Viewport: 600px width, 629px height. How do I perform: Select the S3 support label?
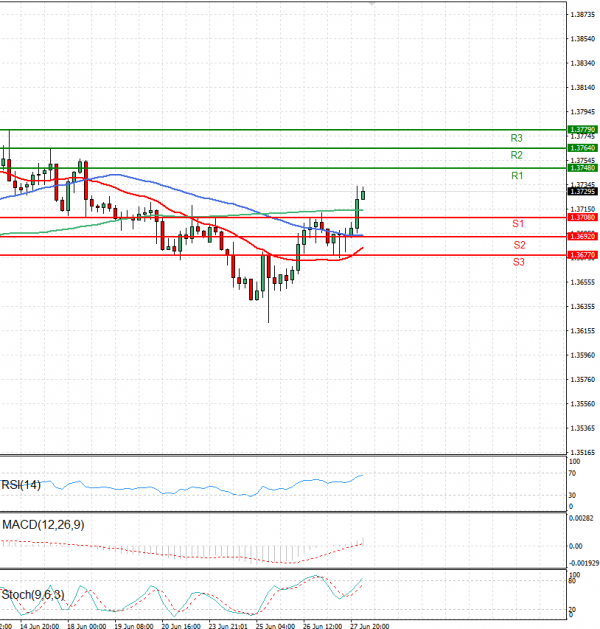519,262
